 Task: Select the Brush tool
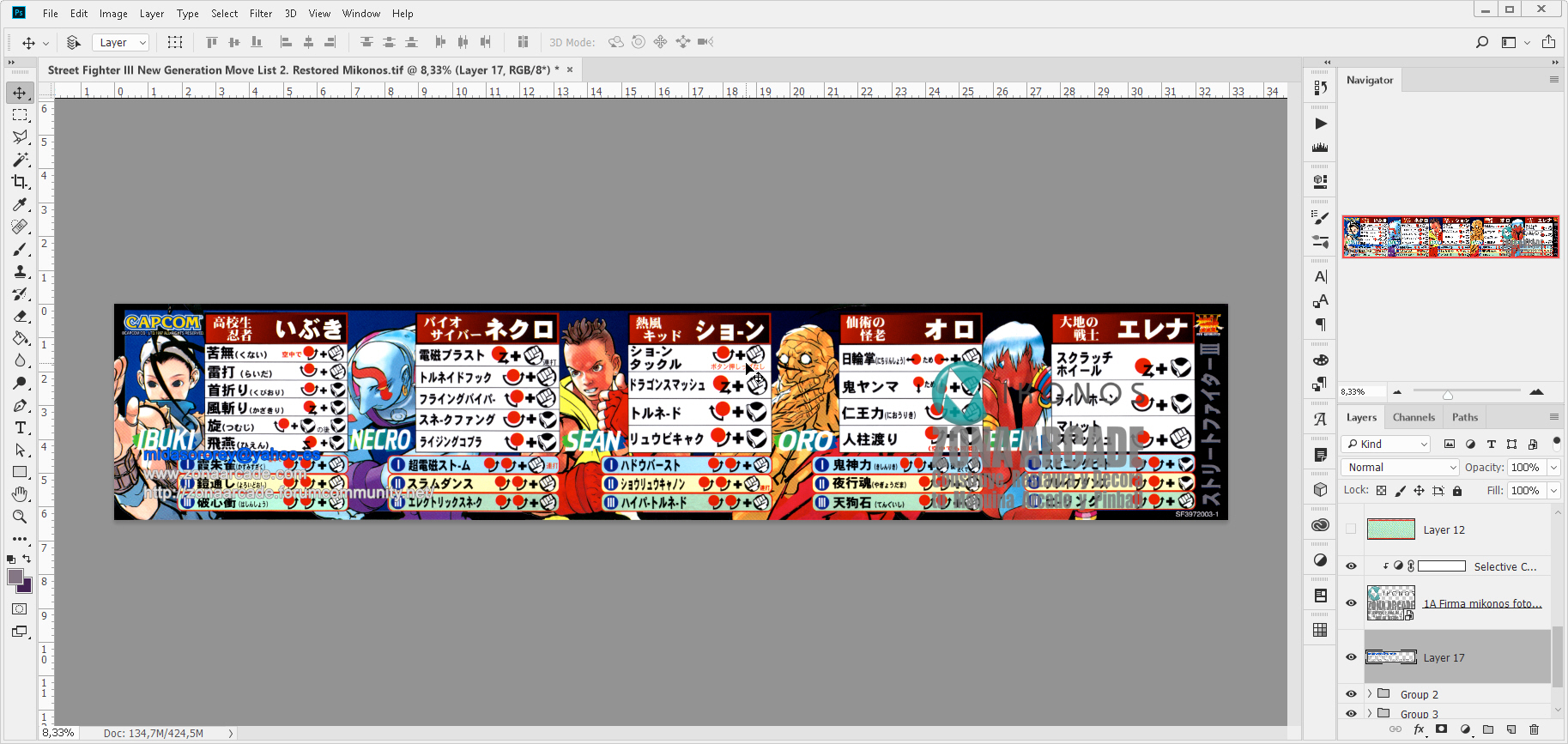tap(20, 249)
